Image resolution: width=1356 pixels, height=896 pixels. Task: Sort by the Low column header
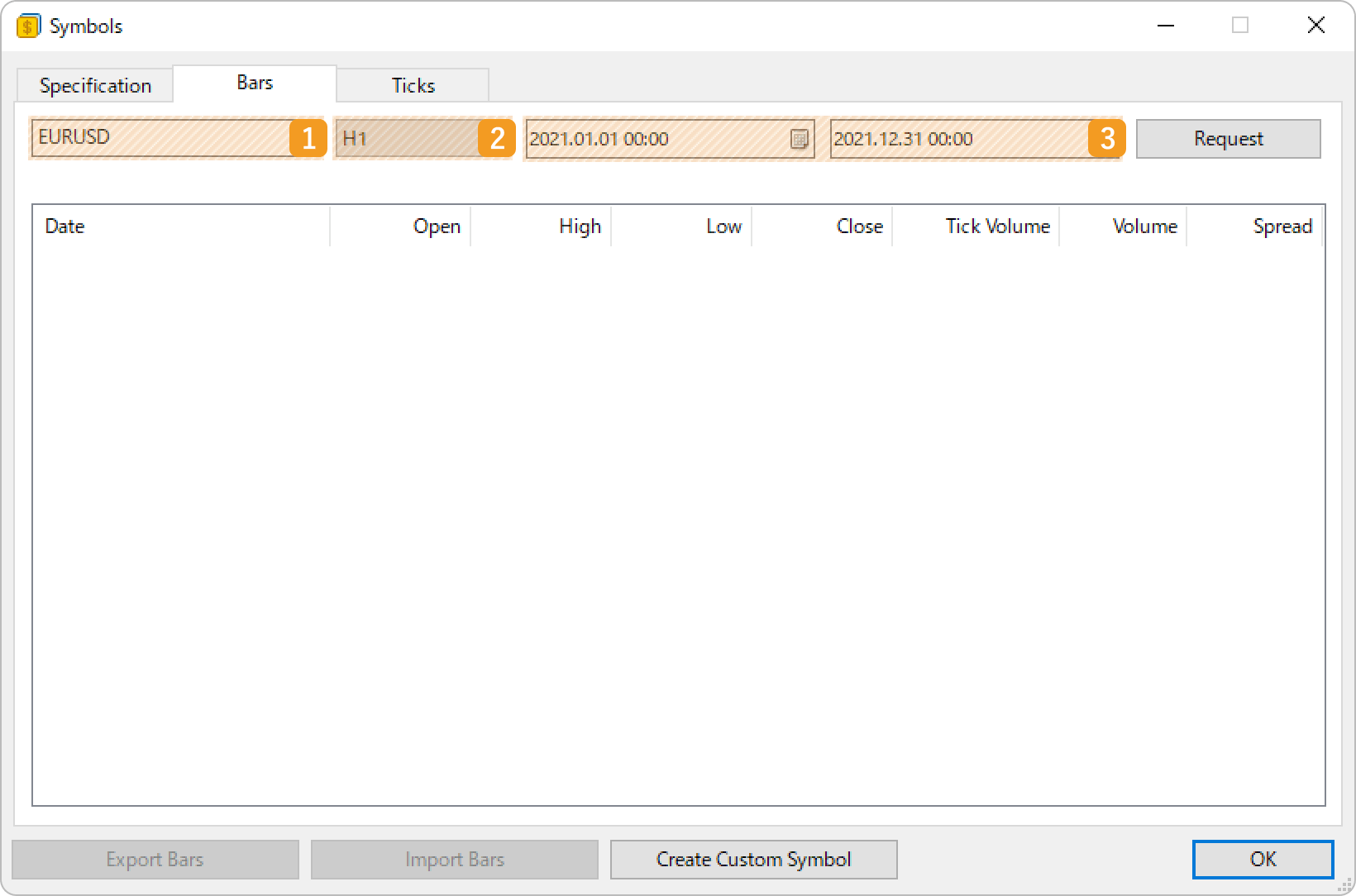pos(681,226)
